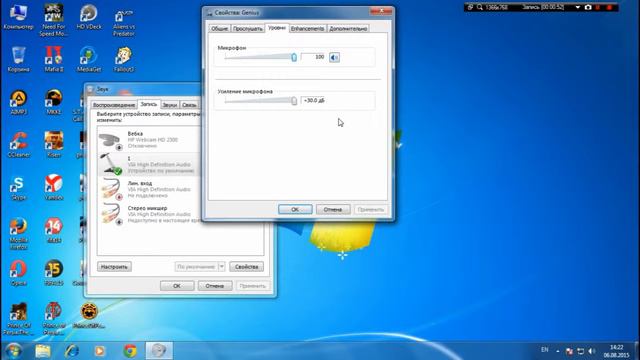Viewport: 640px width, 360px height.
Task: Switch to Playback tab in Sound window
Action: [114, 105]
